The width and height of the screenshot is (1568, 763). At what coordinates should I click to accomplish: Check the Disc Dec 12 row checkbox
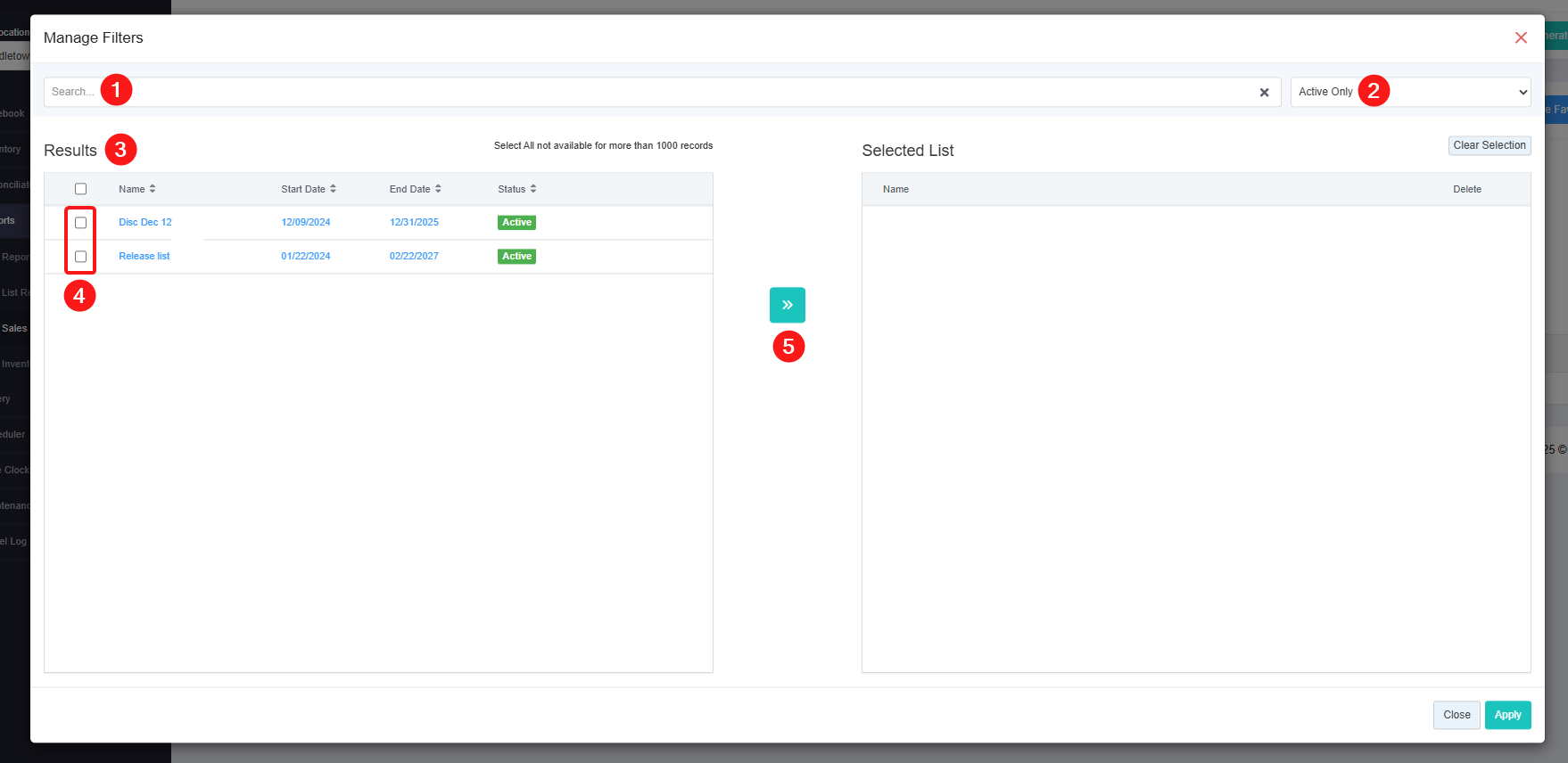[x=81, y=223]
